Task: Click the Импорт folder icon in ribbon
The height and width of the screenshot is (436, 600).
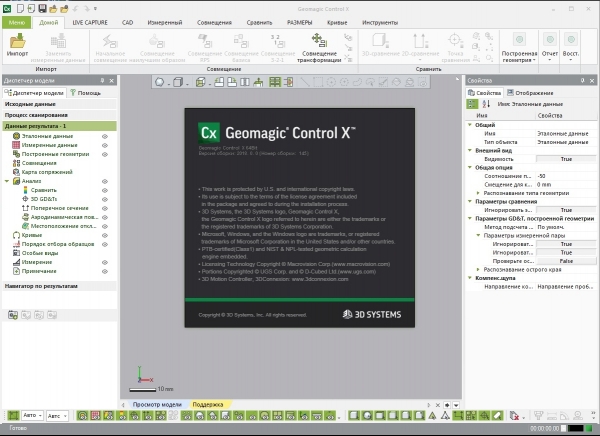Action: [x=17, y=41]
